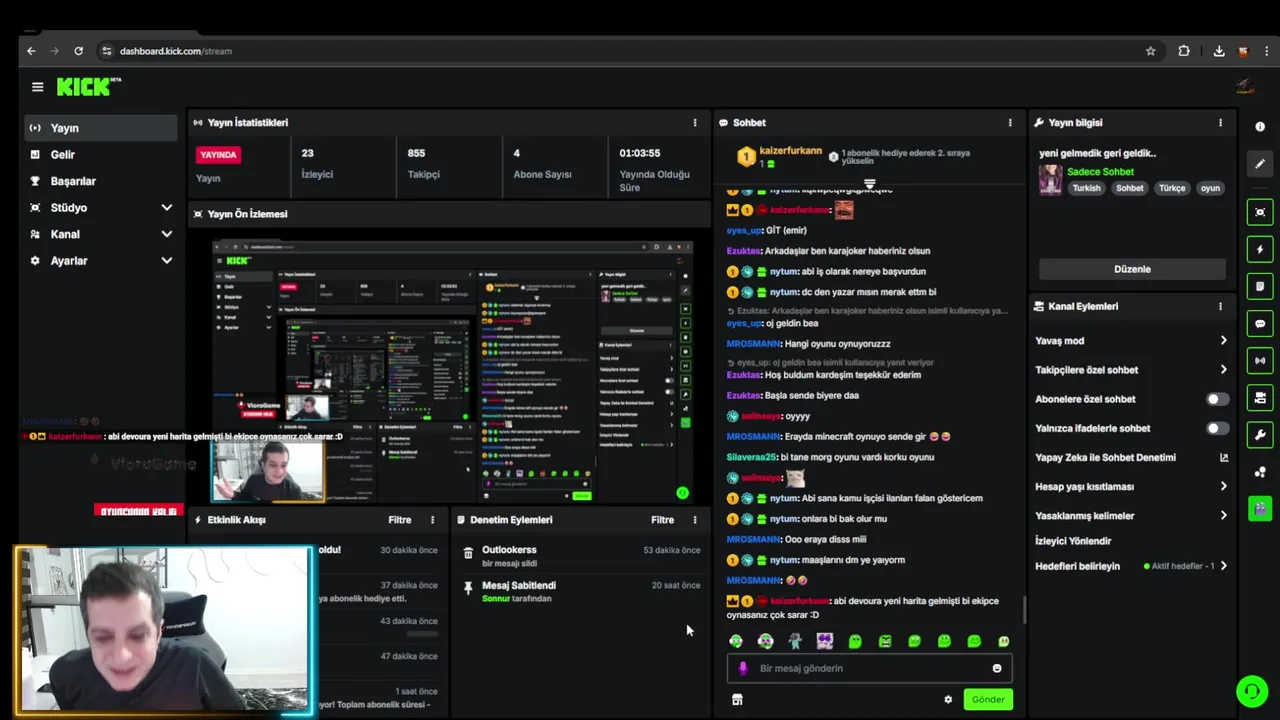Screen dimensions: 1280x720
Task: Open chat settings gear next to Gönder
Action: click(x=948, y=700)
